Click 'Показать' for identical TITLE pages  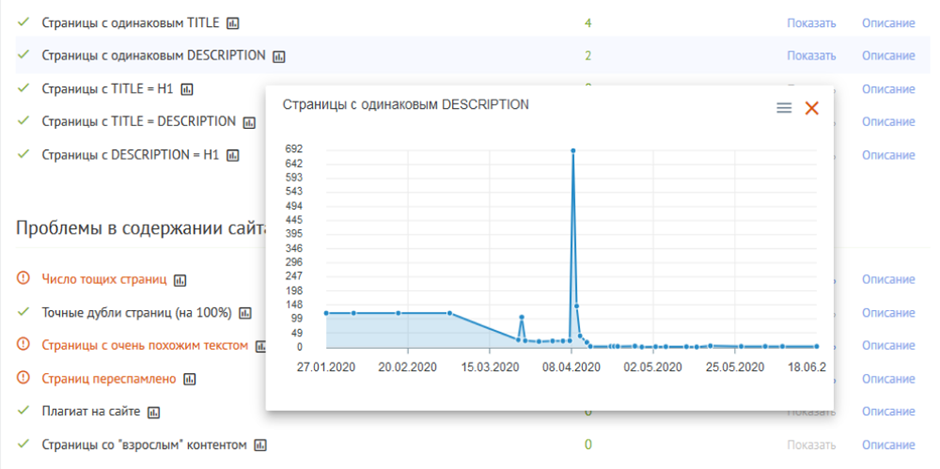coord(811,23)
